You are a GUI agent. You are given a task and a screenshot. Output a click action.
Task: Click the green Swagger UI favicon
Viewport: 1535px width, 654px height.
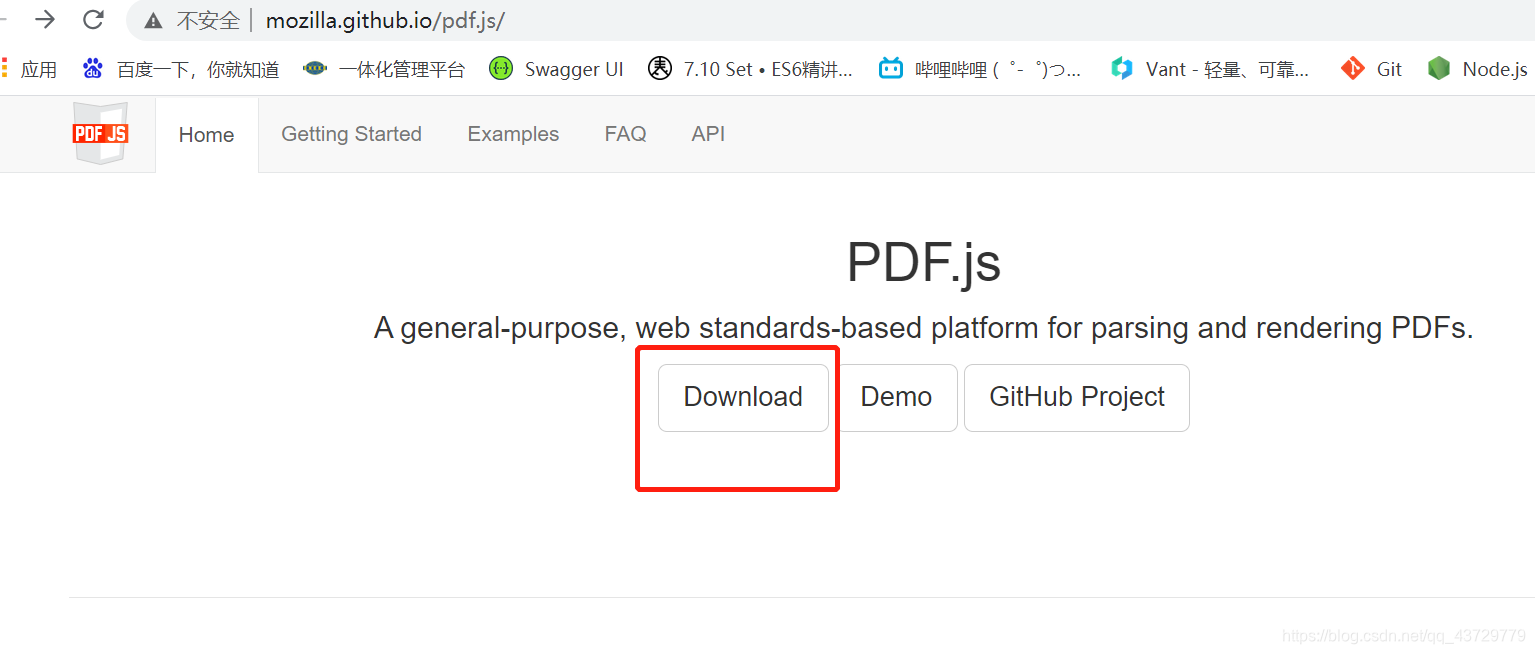point(500,69)
